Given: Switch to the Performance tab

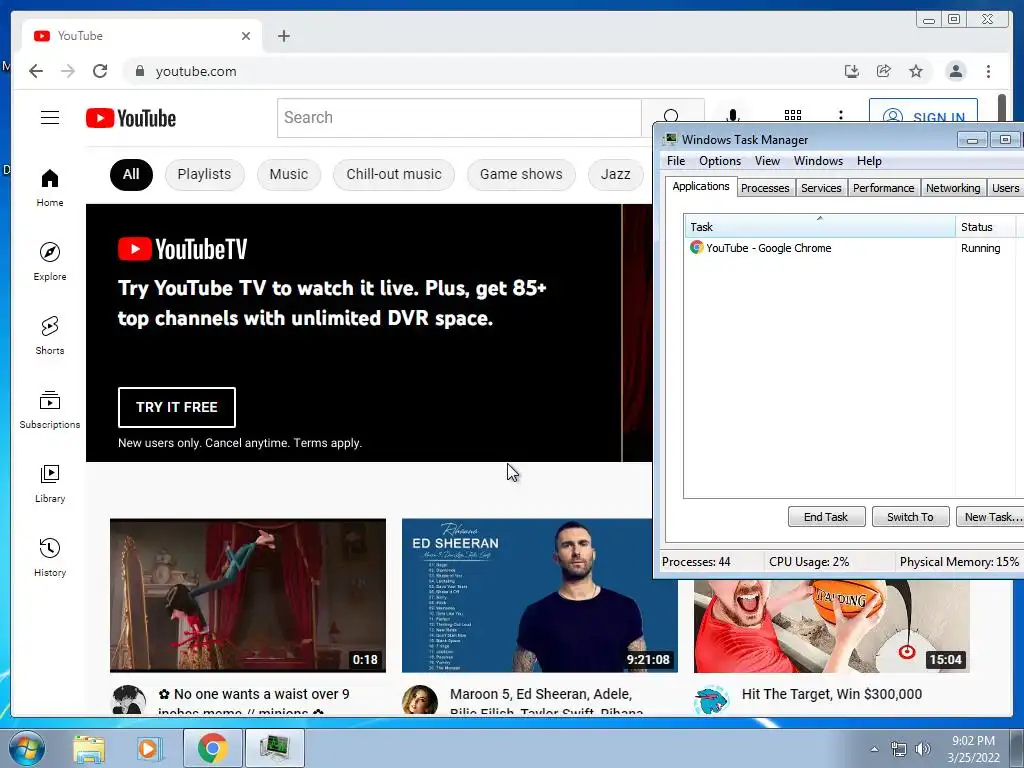Looking at the screenshot, I should (x=884, y=188).
